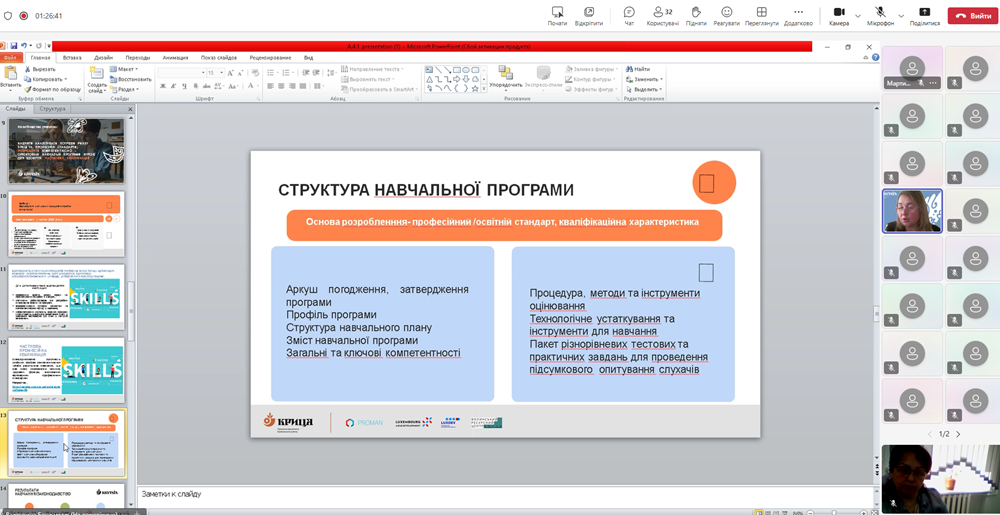Toggle bold Ж formatting

pyautogui.click(x=163, y=86)
